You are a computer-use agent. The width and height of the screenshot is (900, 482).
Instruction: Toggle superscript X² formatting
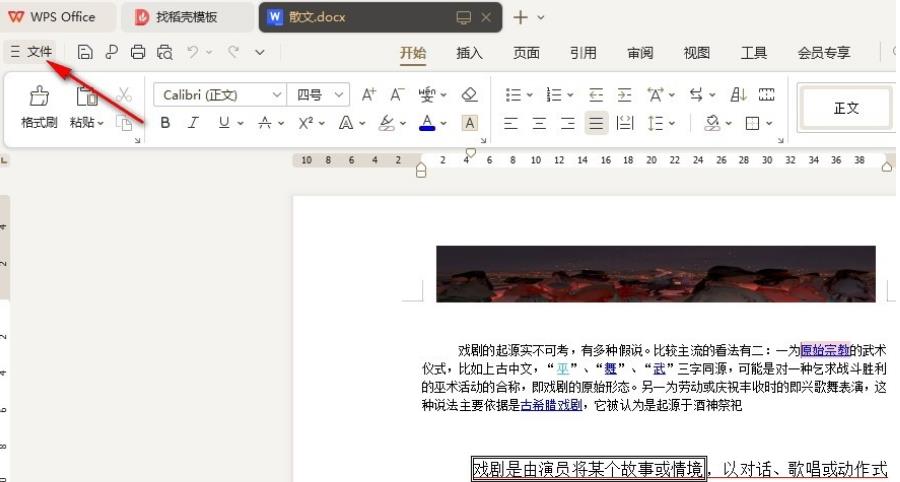coord(306,123)
